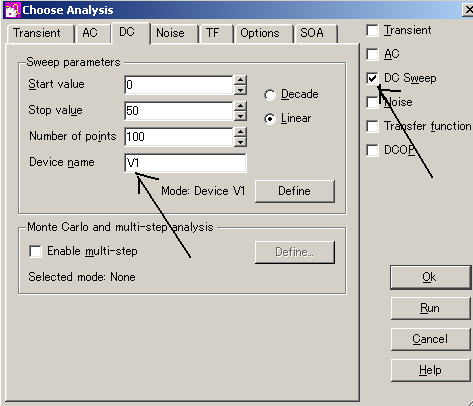Confirm with the Ok button

[x=430, y=277]
